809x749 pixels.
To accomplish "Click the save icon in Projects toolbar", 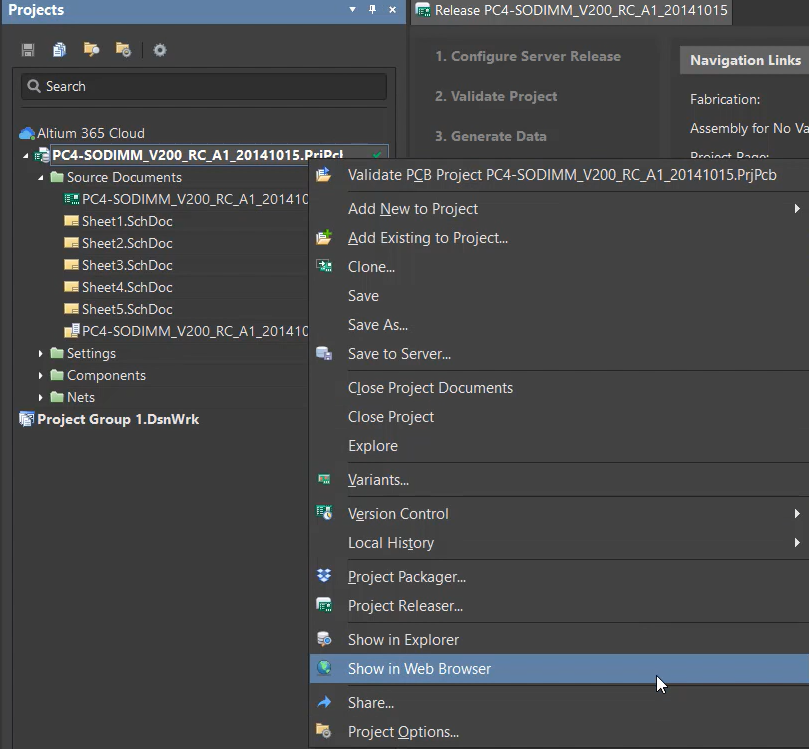I will [28, 50].
